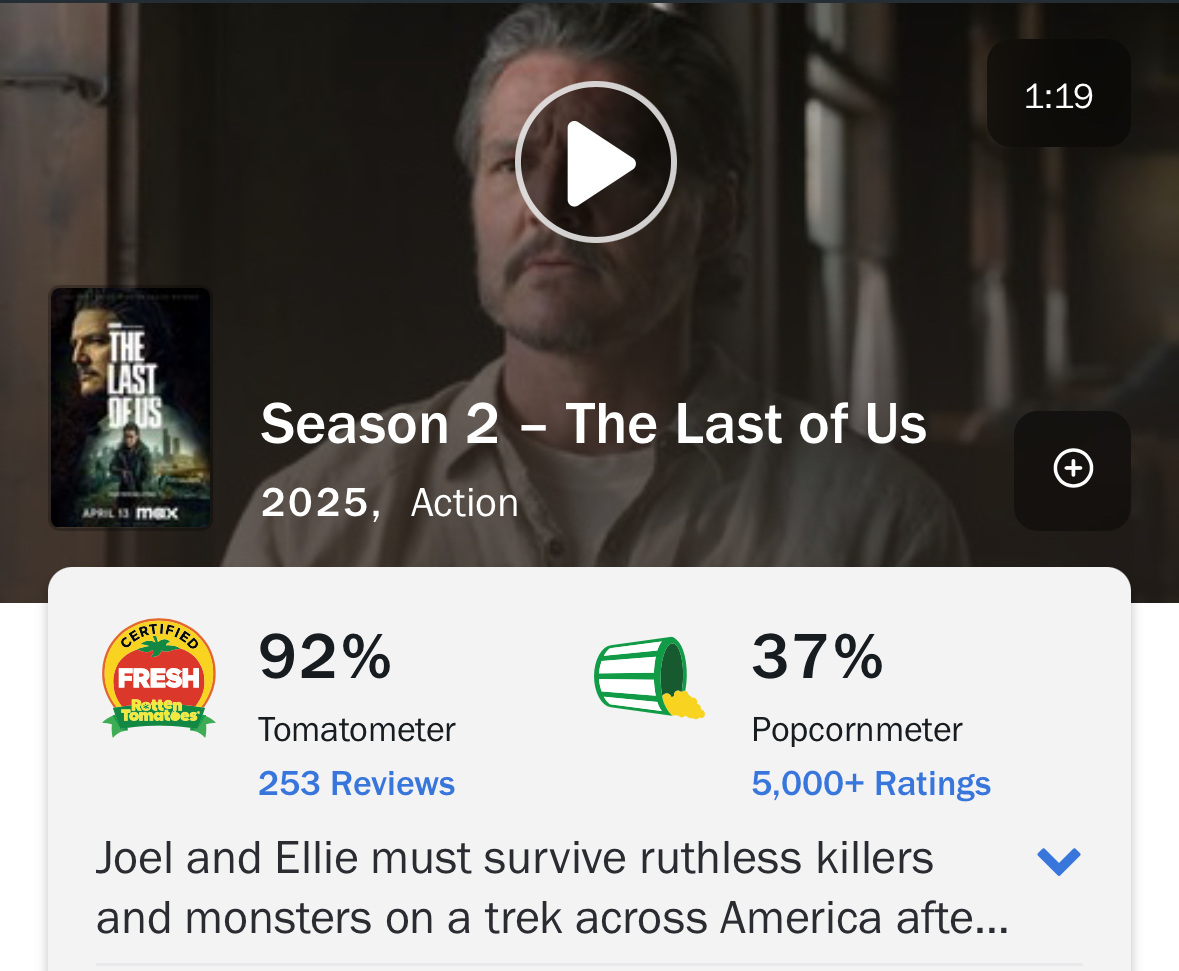The width and height of the screenshot is (1179, 971).
Task: Add Season 2 to watchlist with plus icon
Action: point(1072,470)
